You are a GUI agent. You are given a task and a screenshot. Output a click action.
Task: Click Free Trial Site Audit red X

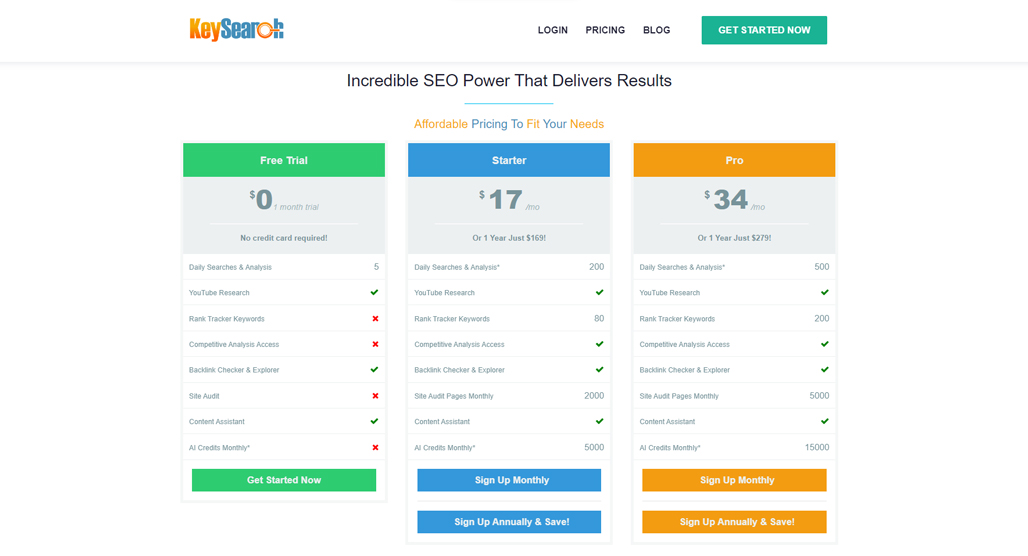pos(375,396)
